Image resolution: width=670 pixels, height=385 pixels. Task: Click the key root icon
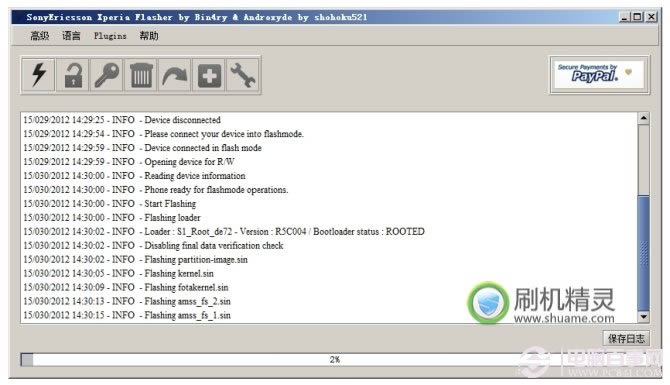(x=107, y=75)
